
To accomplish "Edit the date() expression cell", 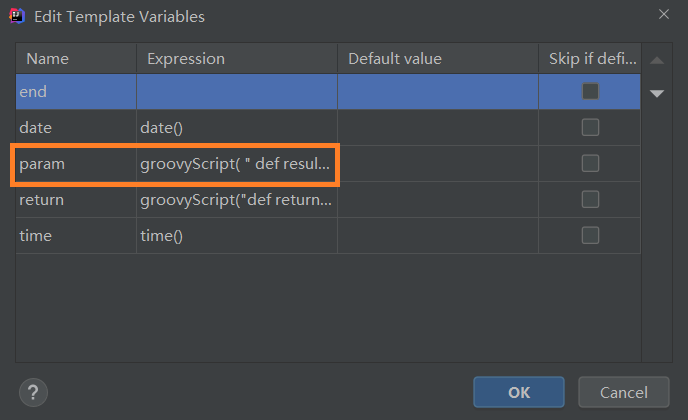I will pos(237,128).
